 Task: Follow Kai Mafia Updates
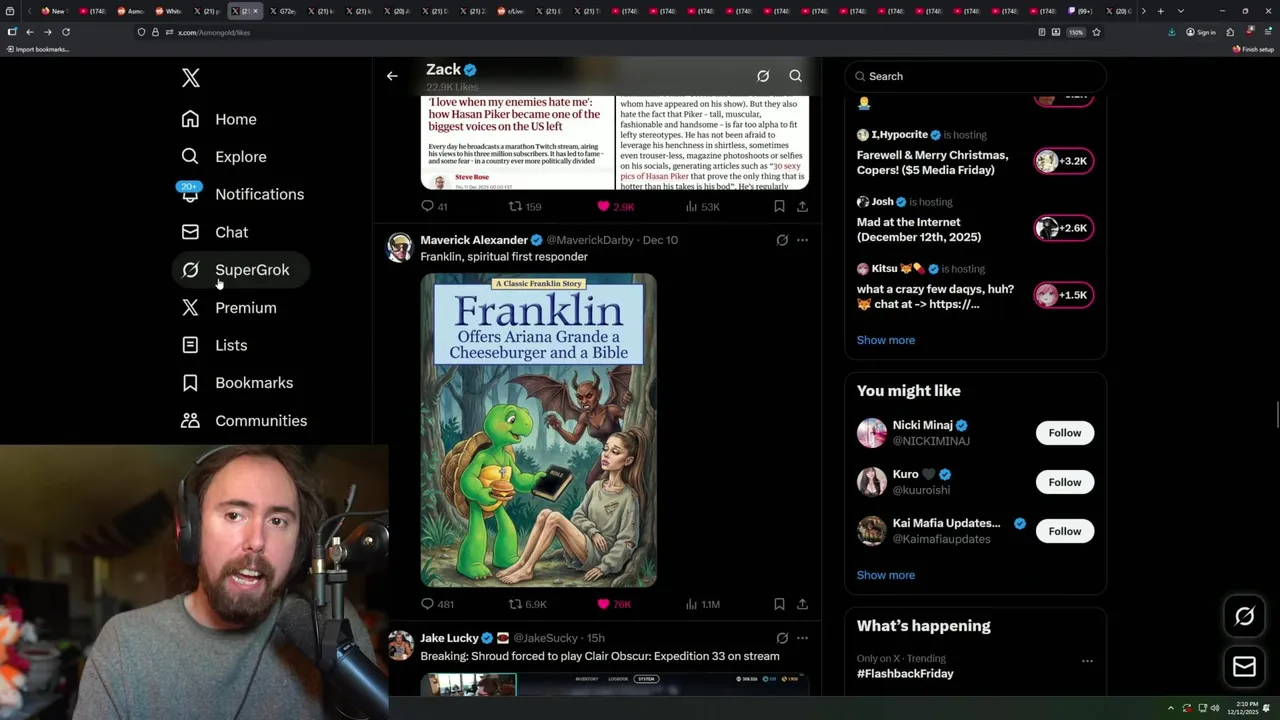pos(1064,531)
